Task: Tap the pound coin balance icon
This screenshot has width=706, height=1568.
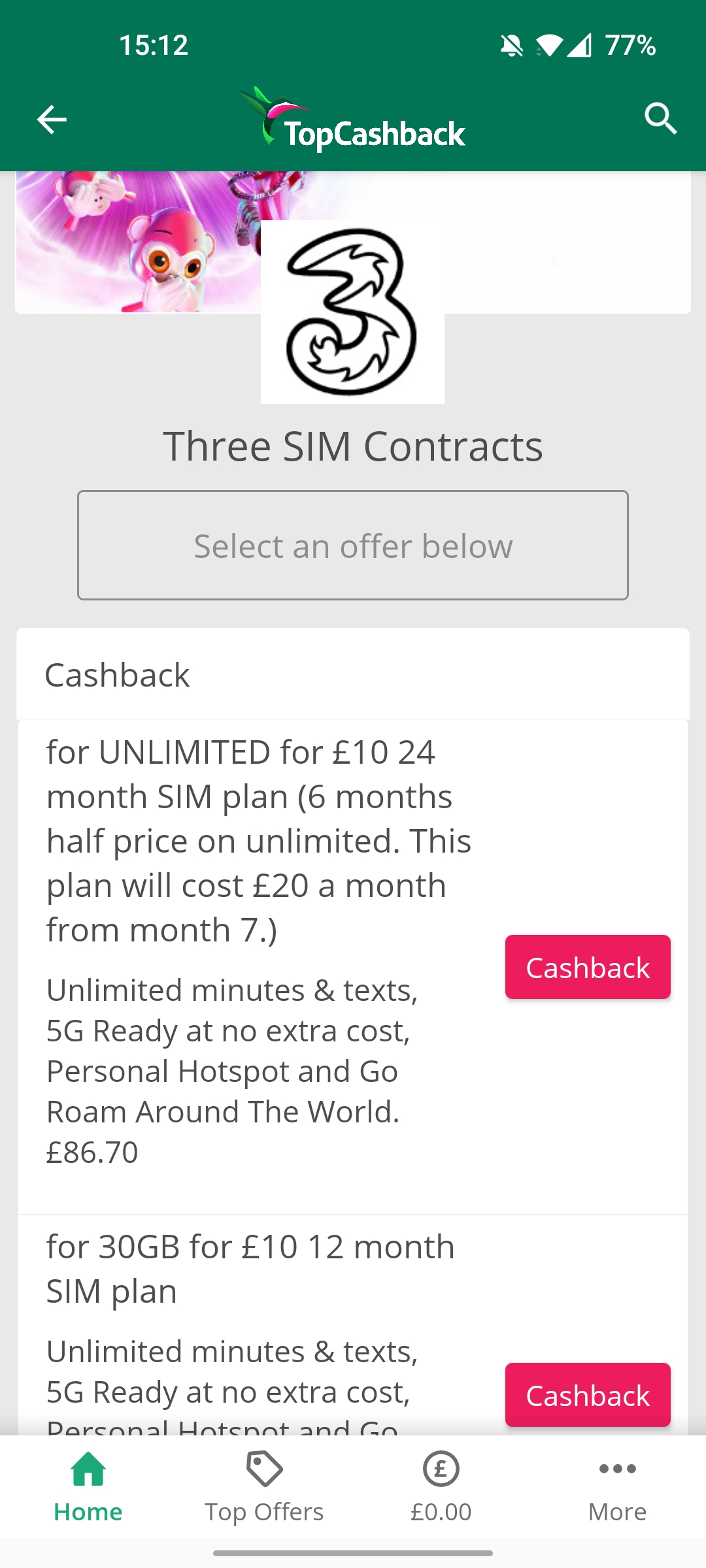Action: click(x=441, y=1469)
